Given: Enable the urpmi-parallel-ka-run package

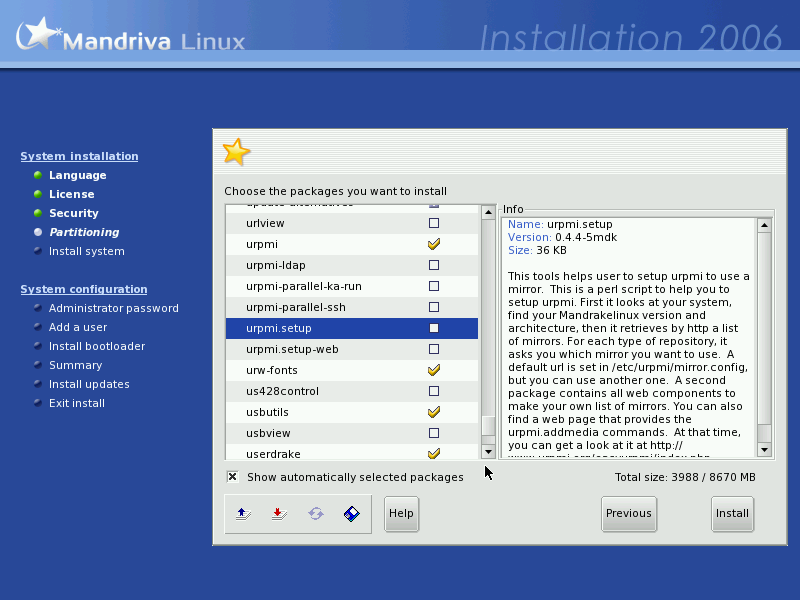Looking at the screenshot, I should [x=434, y=286].
